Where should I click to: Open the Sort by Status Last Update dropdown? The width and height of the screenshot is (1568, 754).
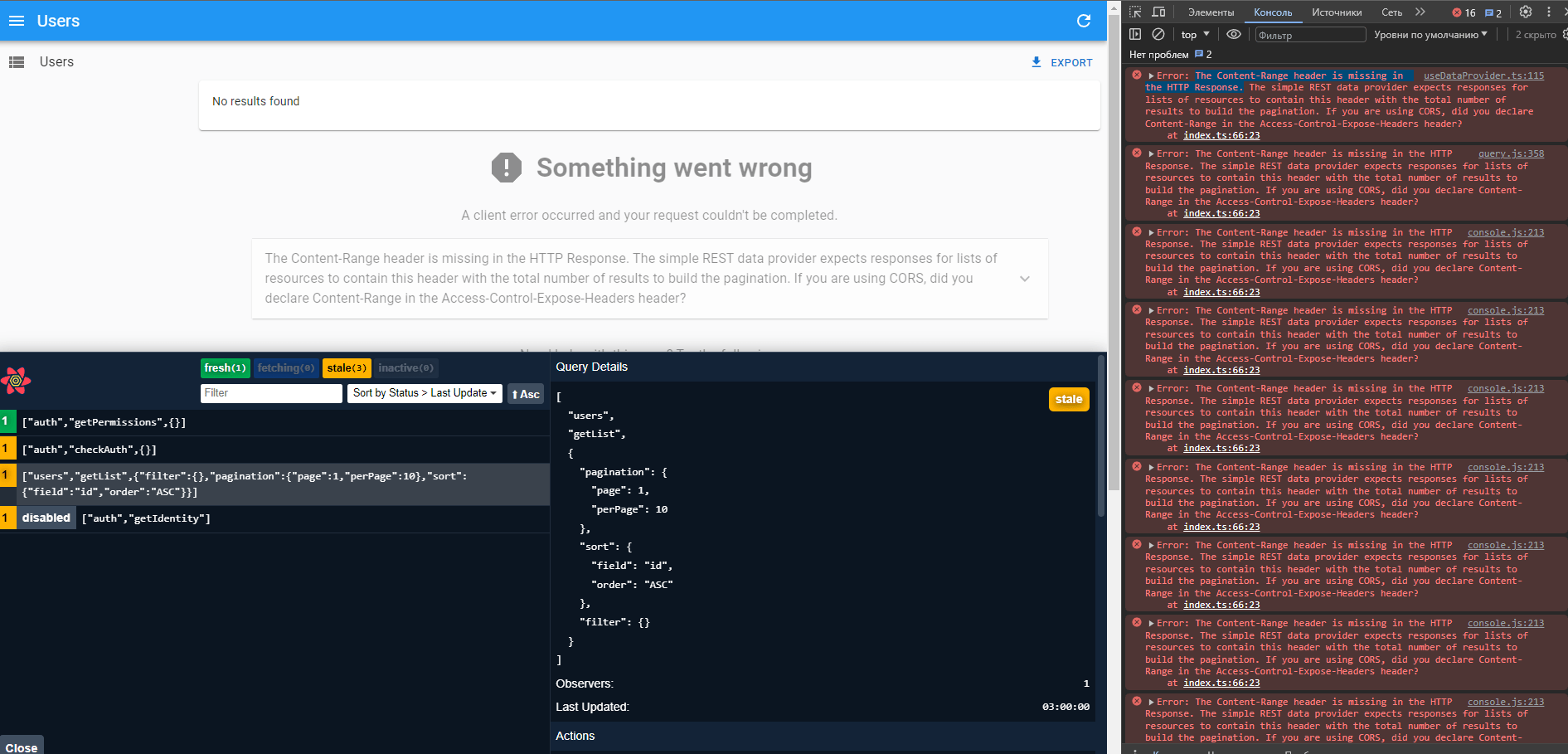pos(424,393)
